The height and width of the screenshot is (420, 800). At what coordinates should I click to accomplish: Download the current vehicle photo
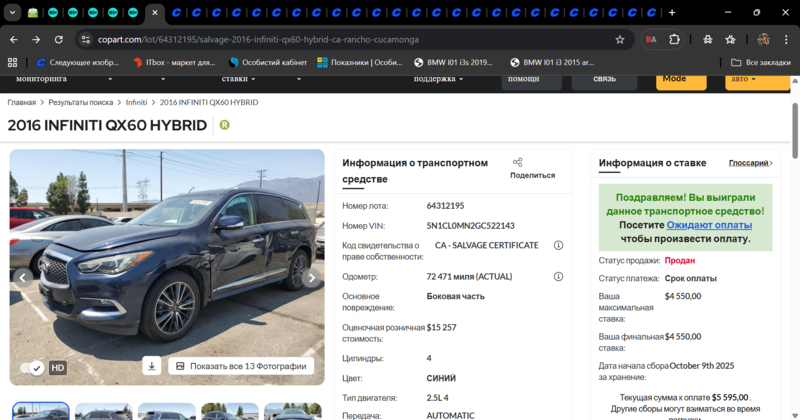(152, 366)
